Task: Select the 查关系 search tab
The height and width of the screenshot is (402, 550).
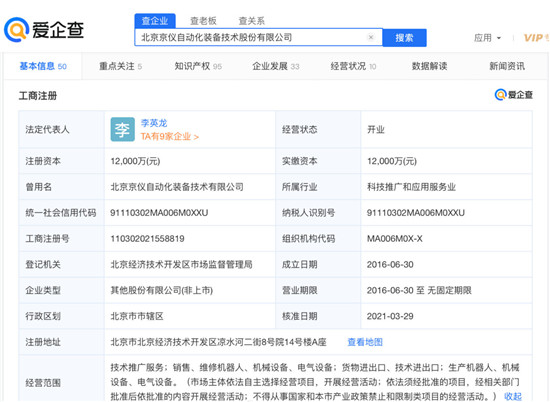Action: 251,21
